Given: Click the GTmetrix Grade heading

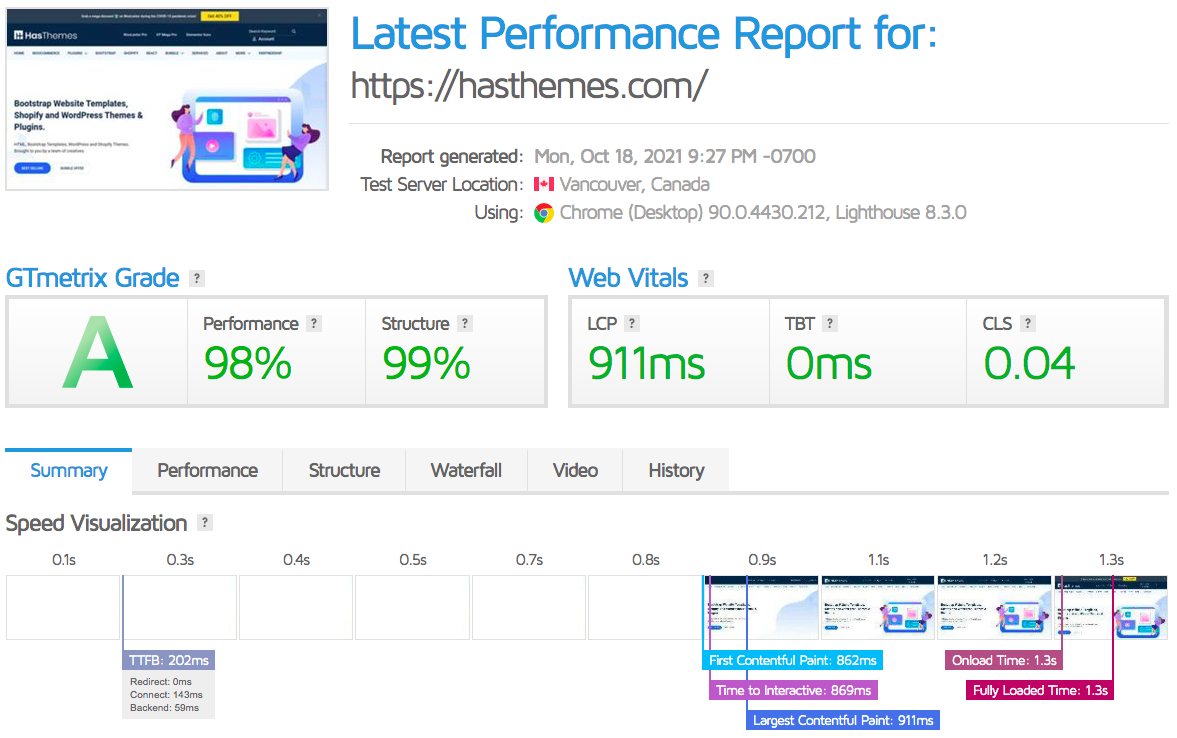Looking at the screenshot, I should [x=92, y=279].
